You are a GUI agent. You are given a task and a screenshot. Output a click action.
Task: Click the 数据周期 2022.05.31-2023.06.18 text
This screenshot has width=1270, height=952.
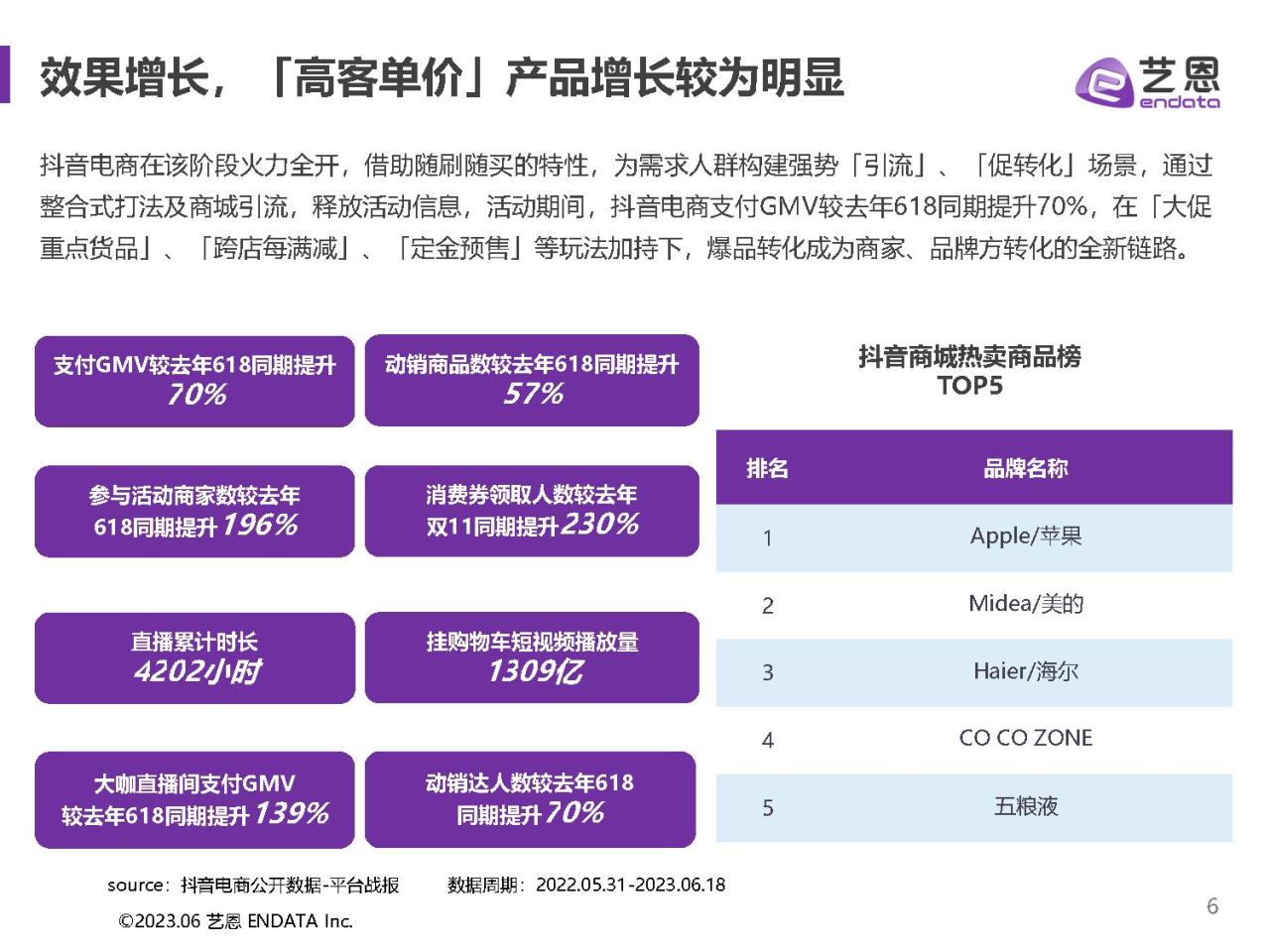pos(586,885)
